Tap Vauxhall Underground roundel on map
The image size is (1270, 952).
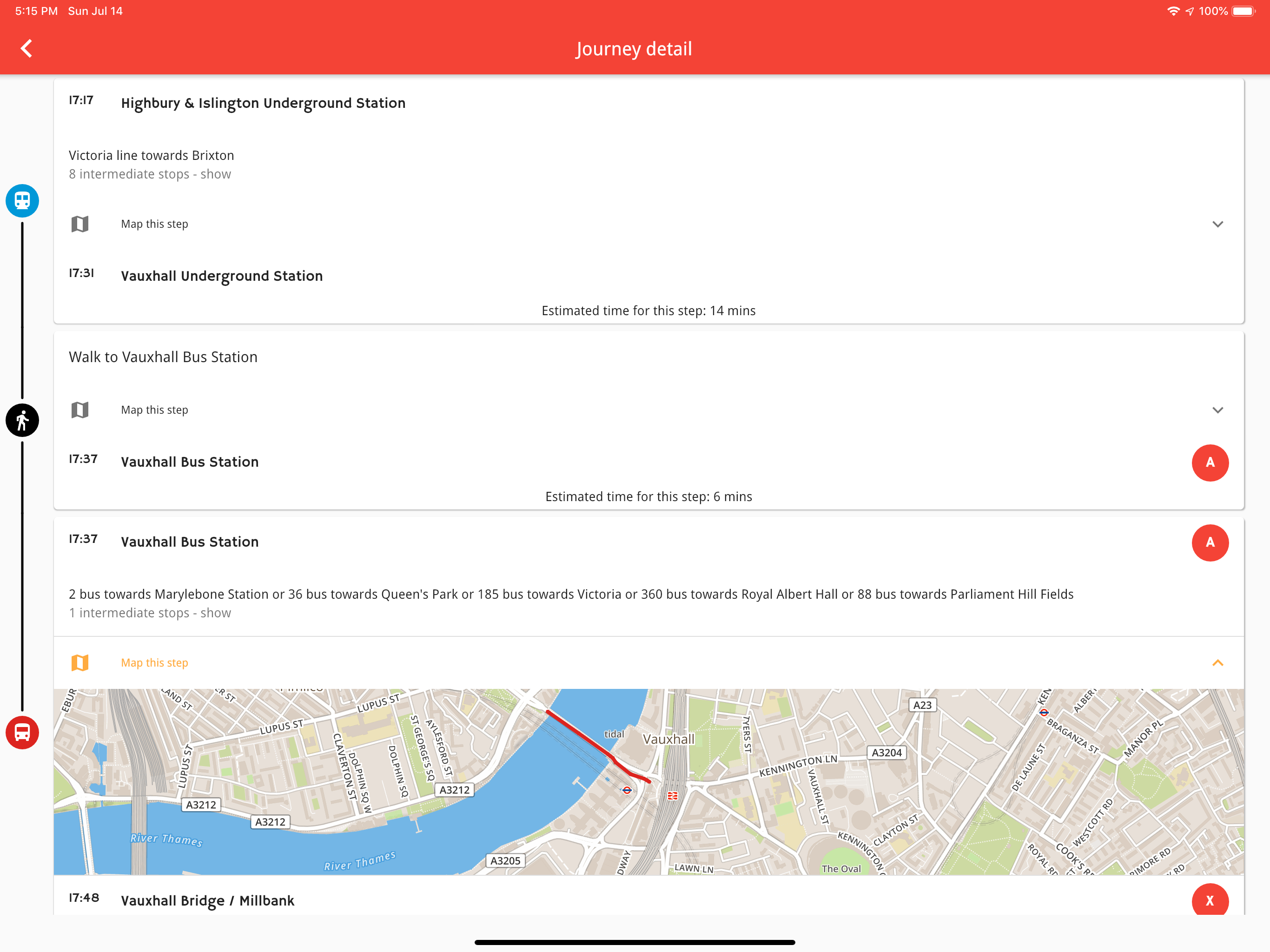click(626, 790)
